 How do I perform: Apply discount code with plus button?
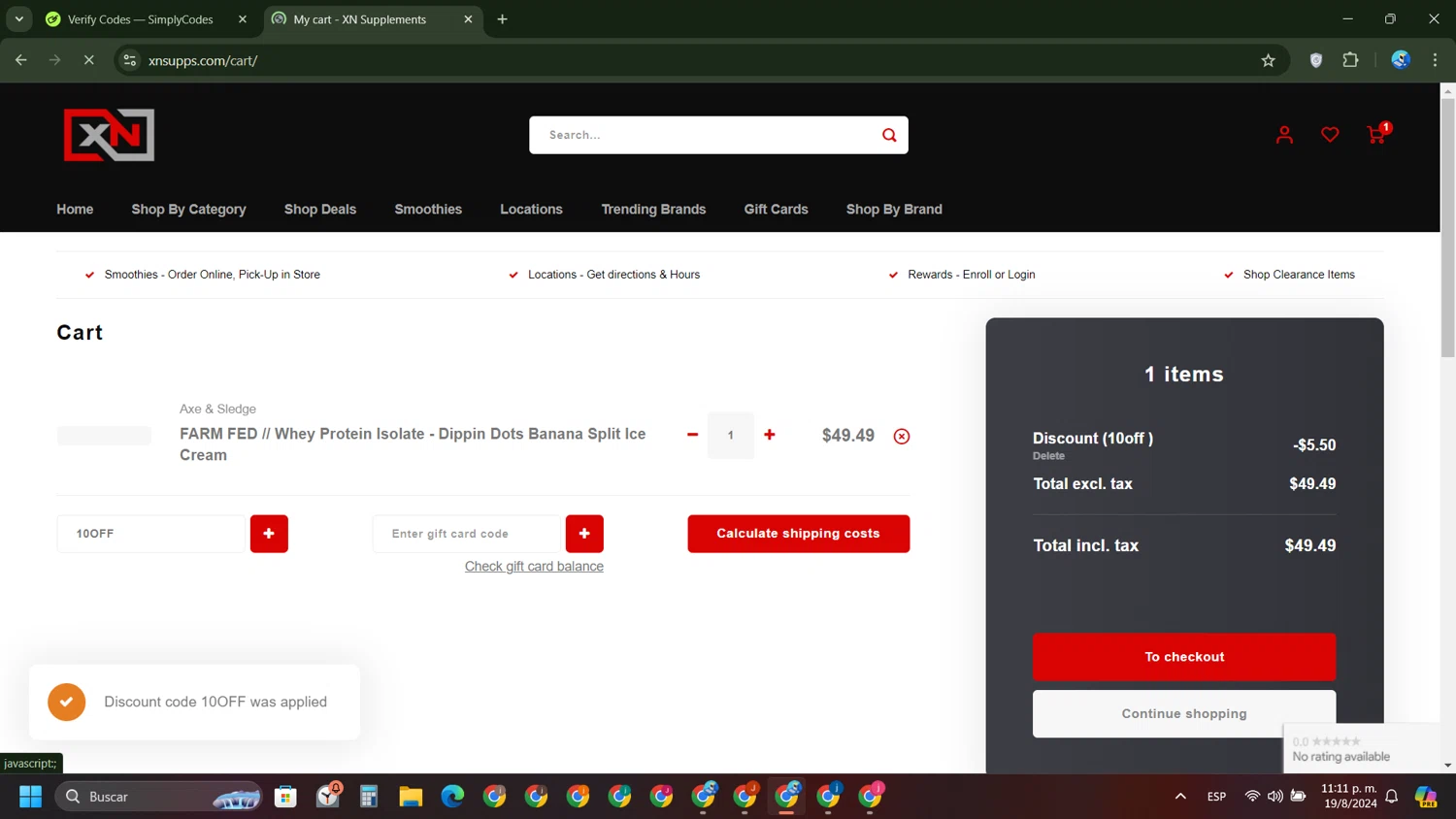tap(269, 534)
